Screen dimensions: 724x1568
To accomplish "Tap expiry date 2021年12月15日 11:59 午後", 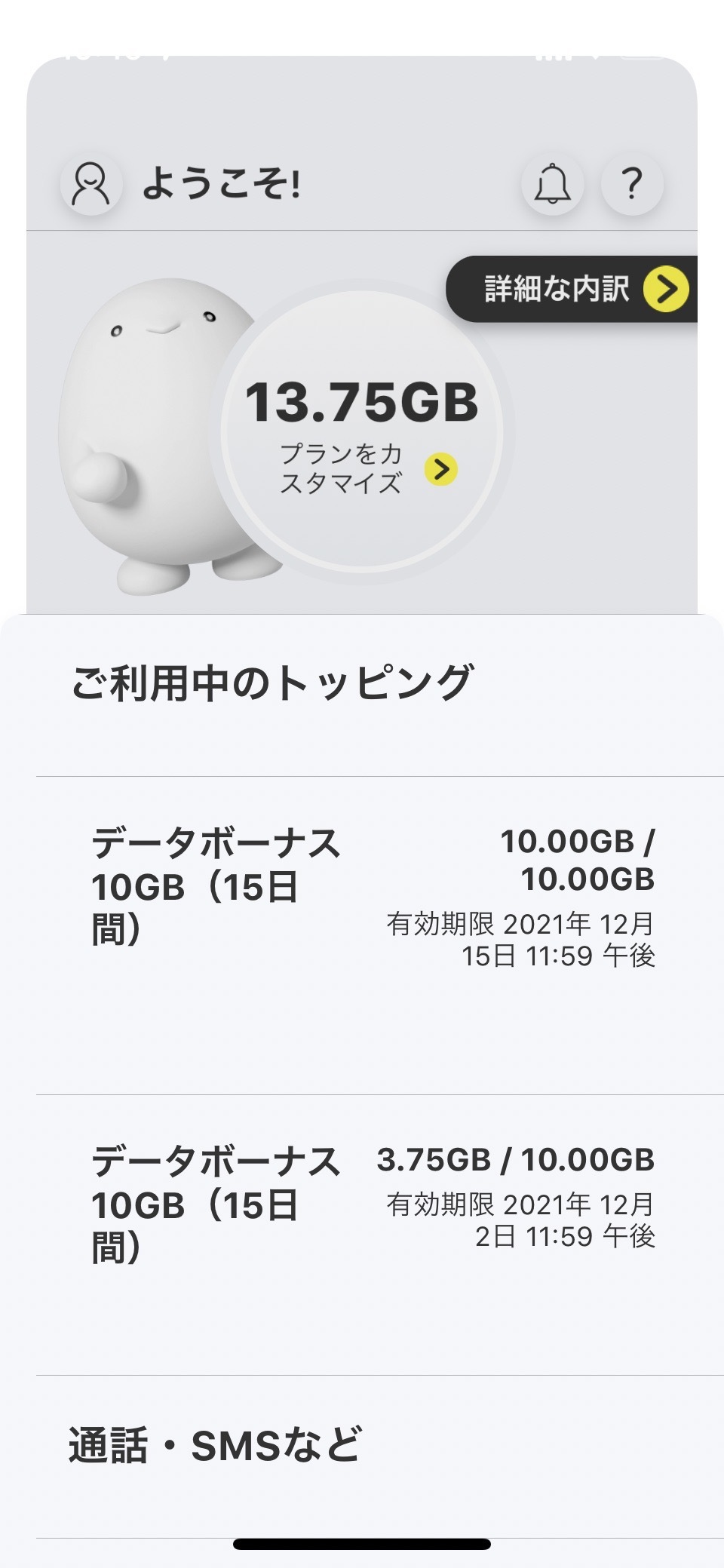I will (x=520, y=940).
